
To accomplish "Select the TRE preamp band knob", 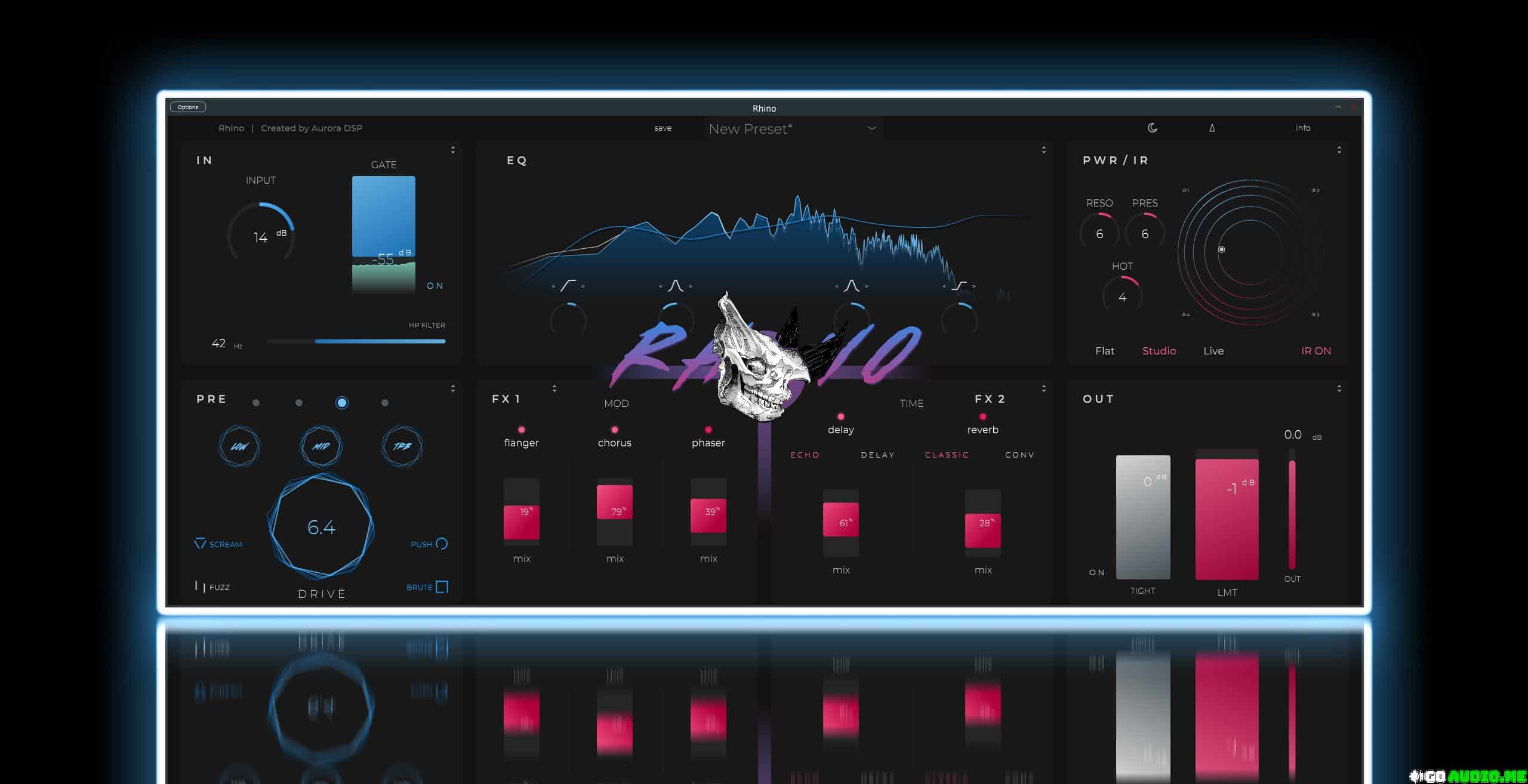I will (x=402, y=446).
